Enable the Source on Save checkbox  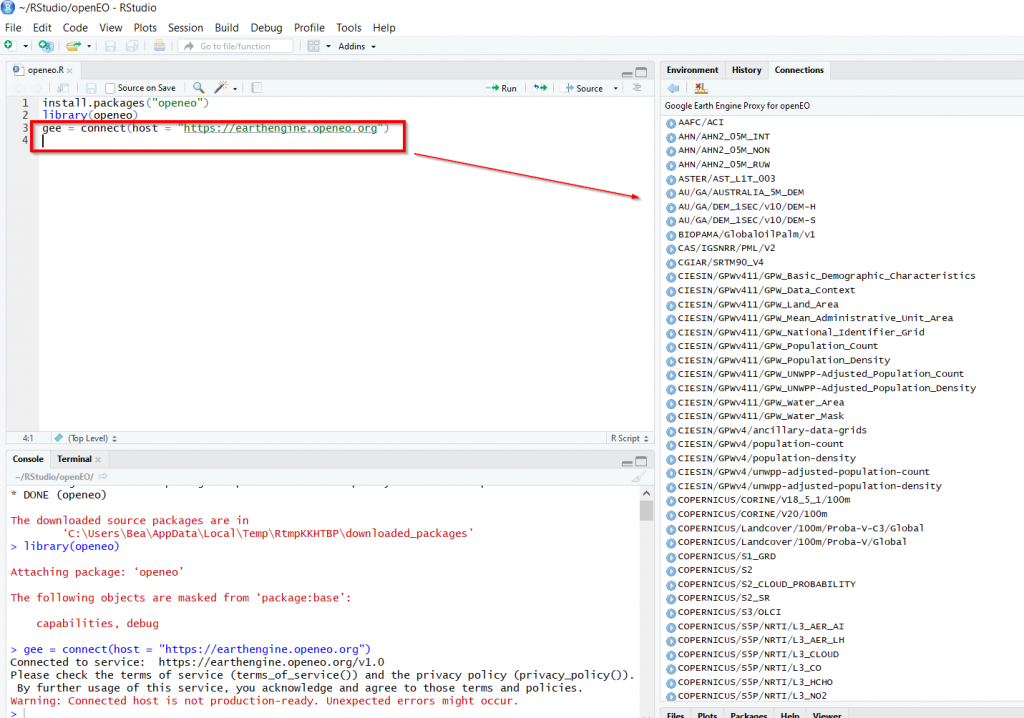tap(110, 88)
